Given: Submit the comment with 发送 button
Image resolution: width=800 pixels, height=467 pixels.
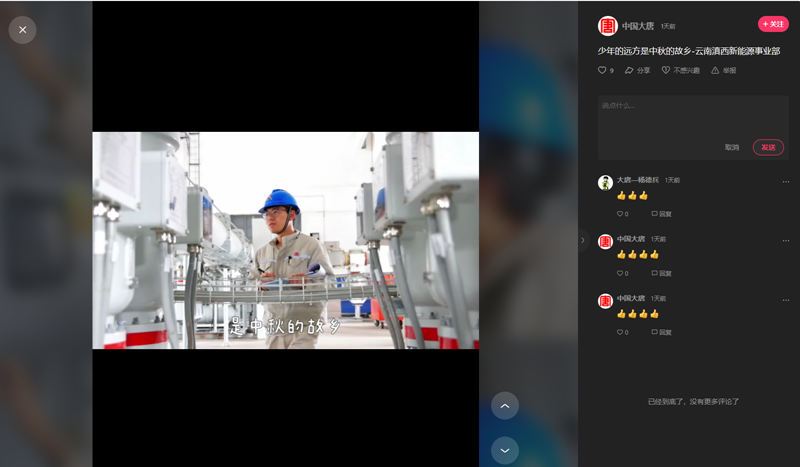Looking at the screenshot, I should 768,147.
